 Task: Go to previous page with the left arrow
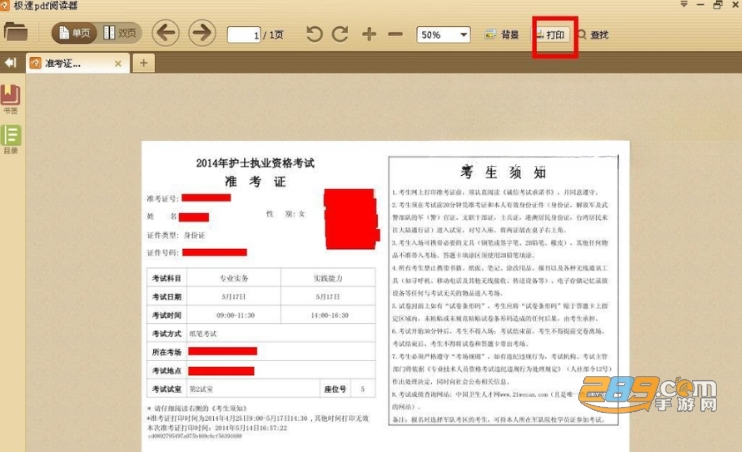point(166,33)
